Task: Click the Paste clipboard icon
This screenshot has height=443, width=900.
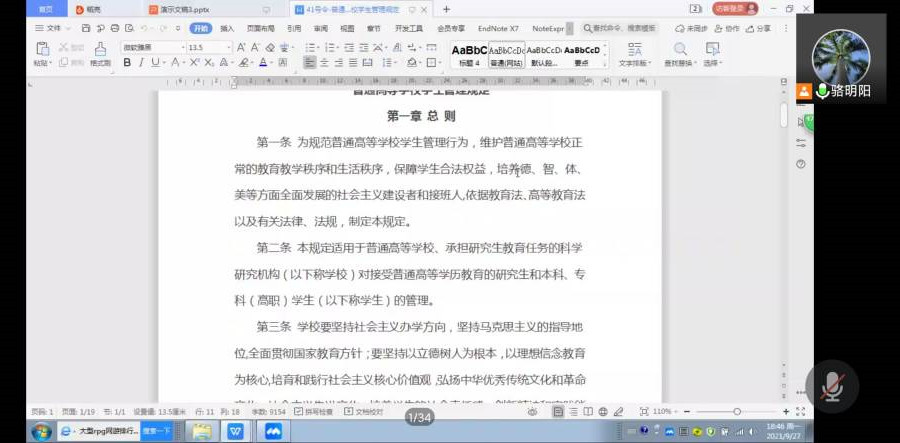Action: 42,49
